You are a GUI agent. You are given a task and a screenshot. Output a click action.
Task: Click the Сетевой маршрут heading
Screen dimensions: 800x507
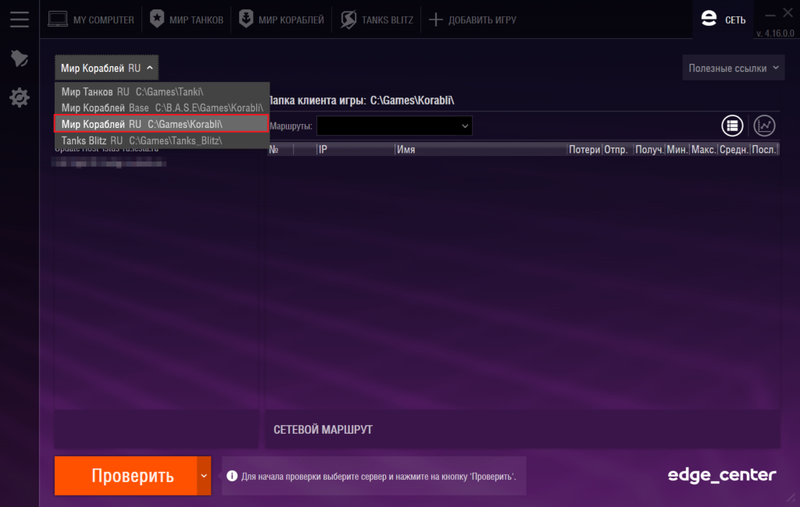(x=323, y=429)
